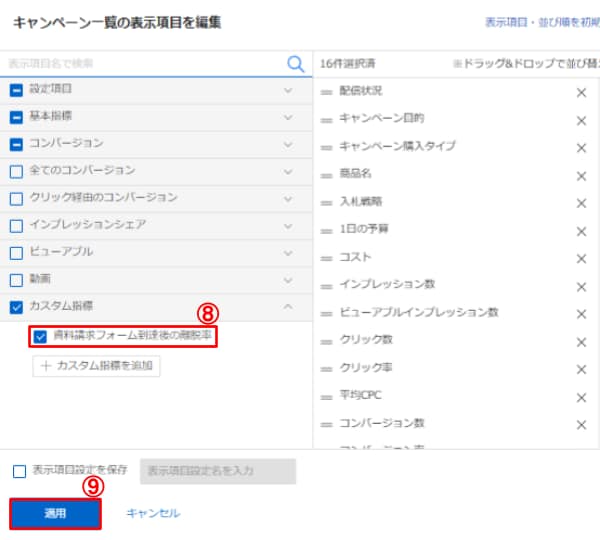Screen dimensions: 600x540
Task: Remove 配信状況 with its X icon
Action: (x=581, y=93)
